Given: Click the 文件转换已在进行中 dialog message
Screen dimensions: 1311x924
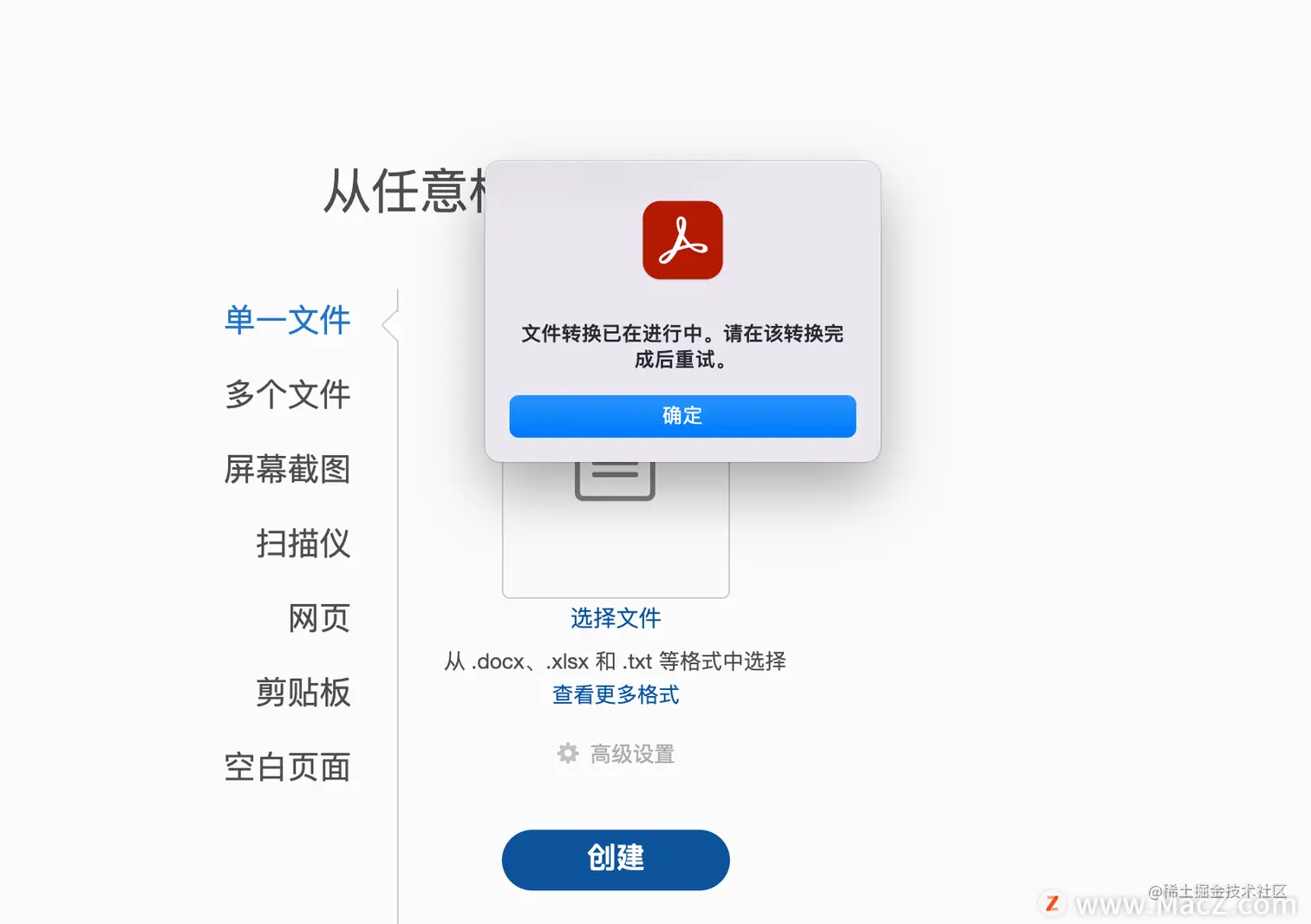Looking at the screenshot, I should [682, 346].
